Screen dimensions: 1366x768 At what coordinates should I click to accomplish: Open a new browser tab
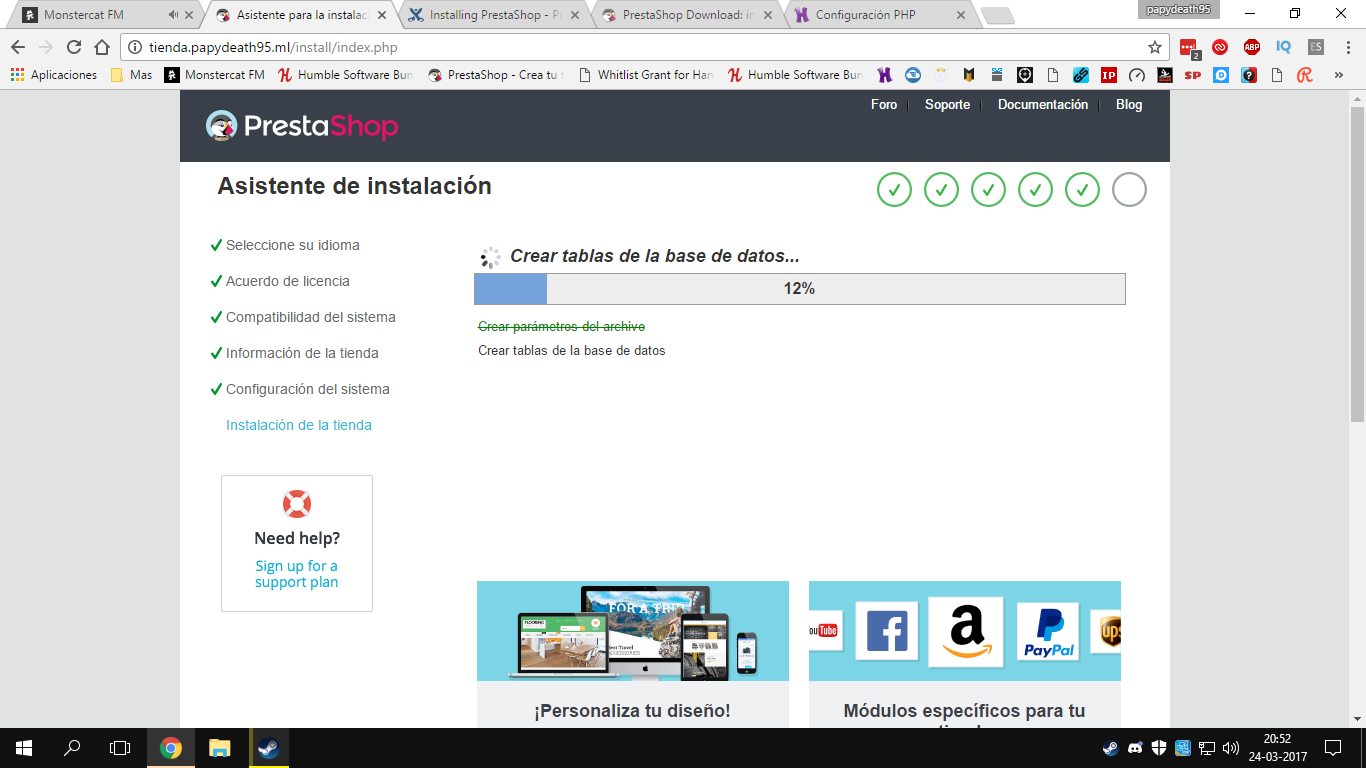pos(997,16)
